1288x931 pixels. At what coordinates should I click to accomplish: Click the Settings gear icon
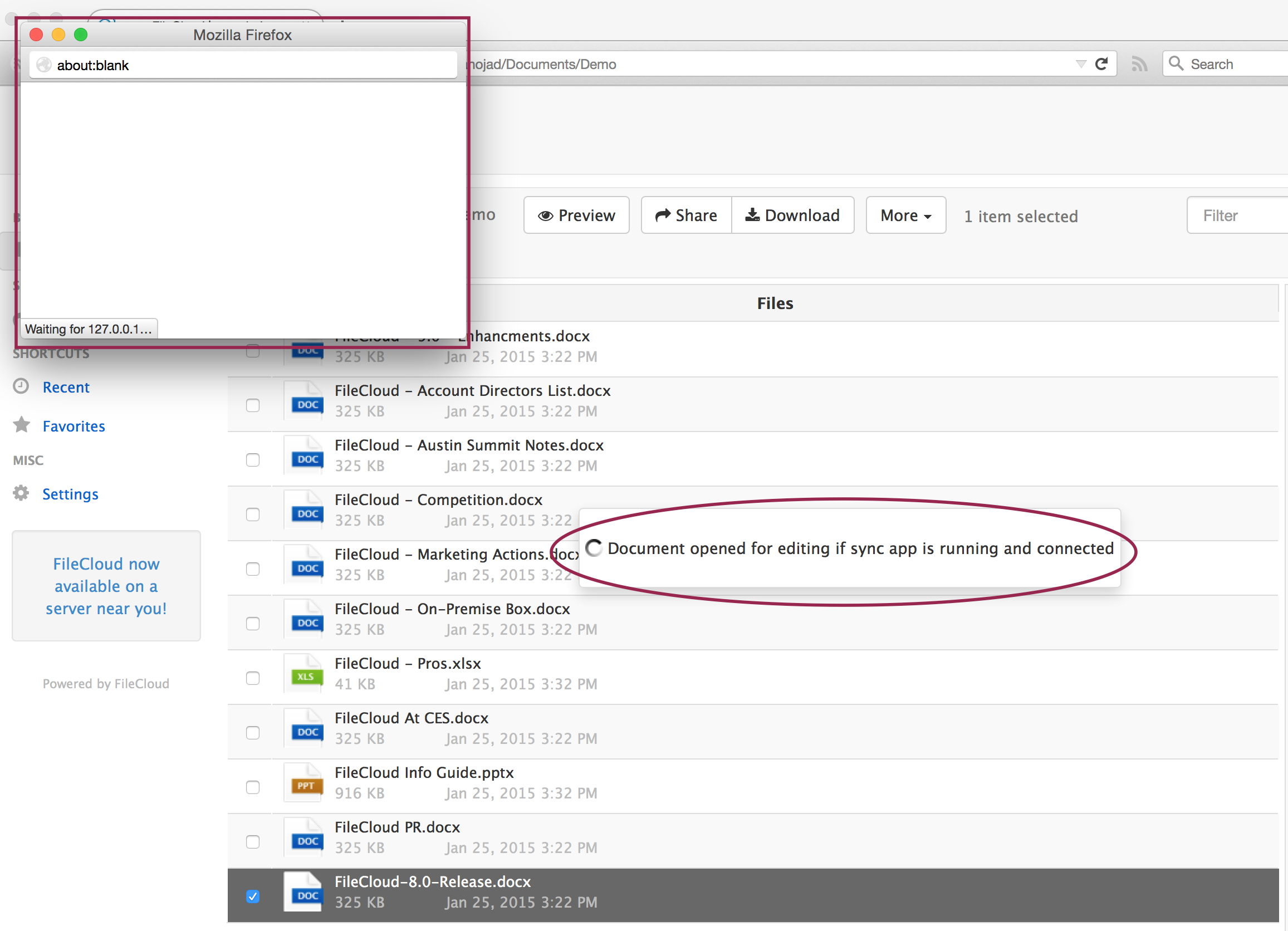pyautogui.click(x=21, y=493)
